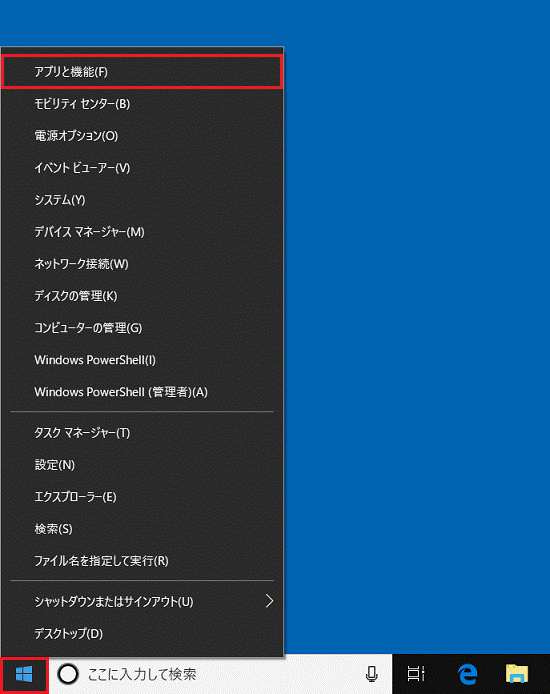Launch Windows PowerShell (管理者)(A)

(142, 392)
